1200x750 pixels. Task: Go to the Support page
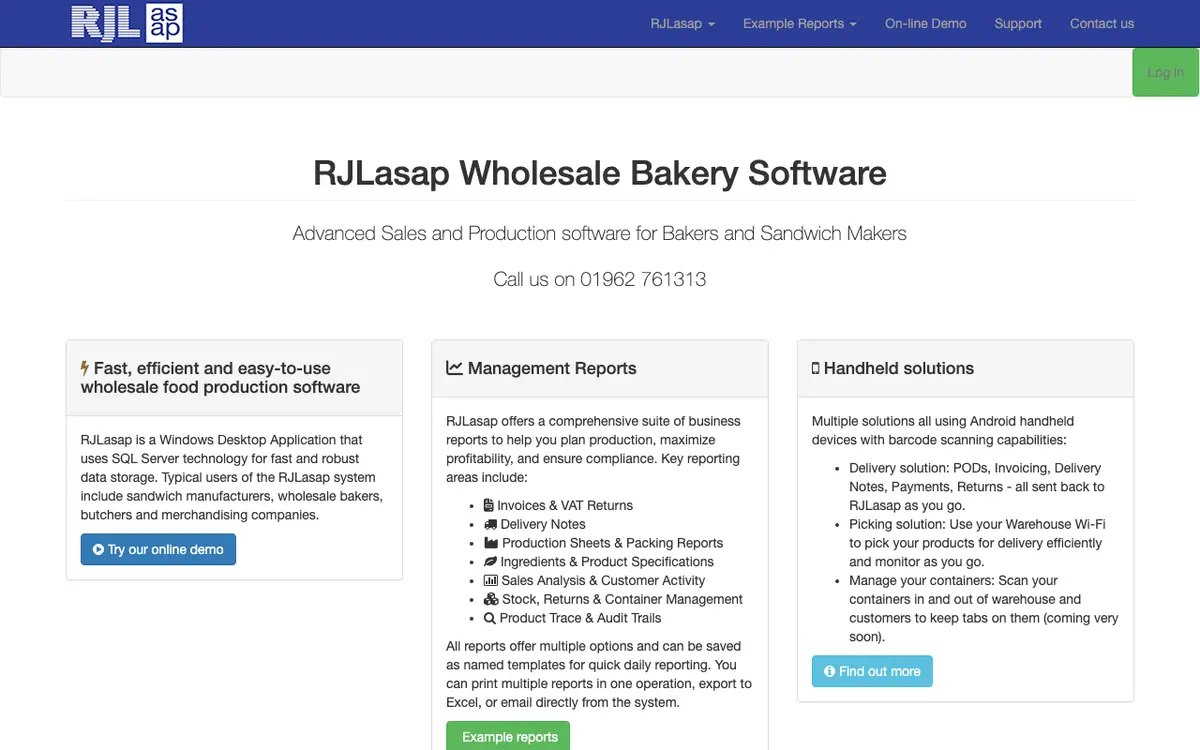click(x=1018, y=23)
